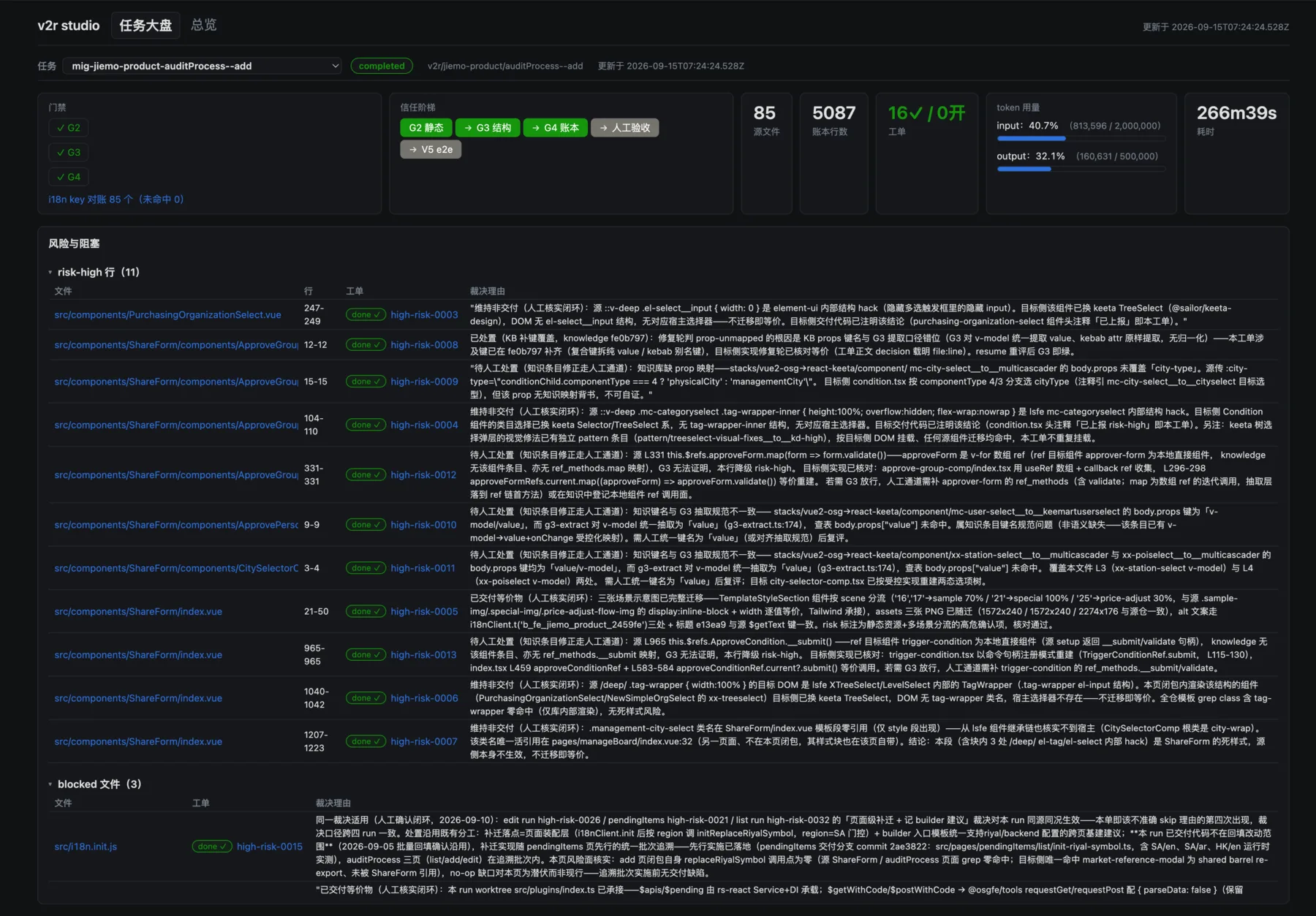Screen dimensions: 1316x916
Task: Click the input token usage progress bar
Action: (x=1081, y=138)
